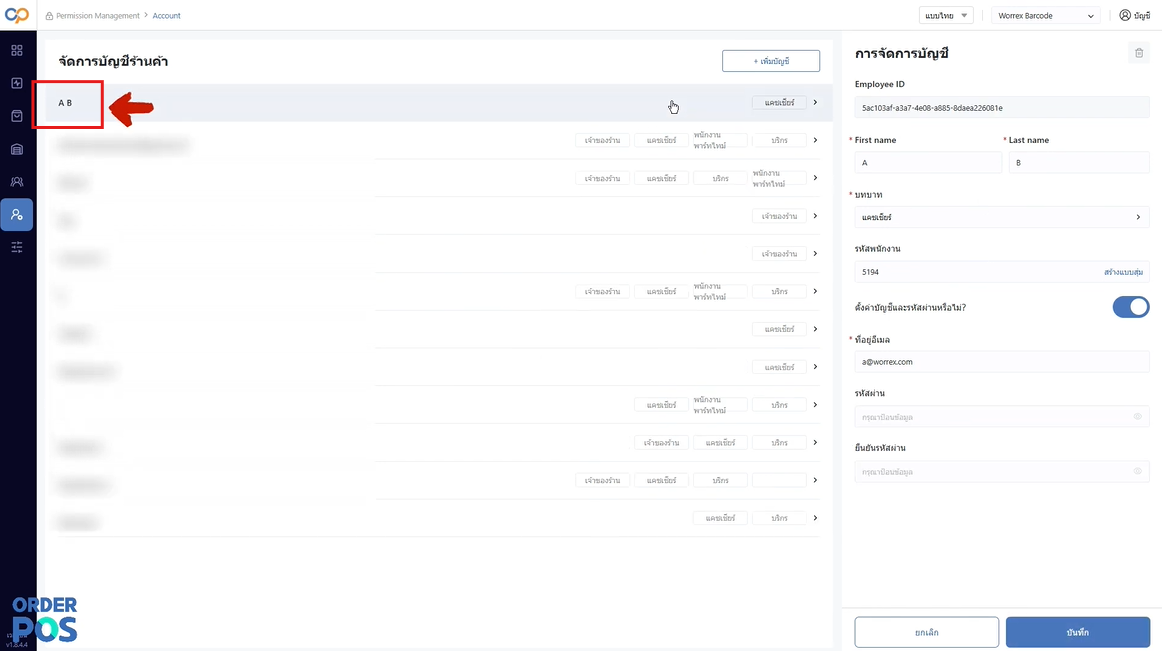Click the lock icon in breadcrumb
The height and width of the screenshot is (651, 1162).
(50, 16)
